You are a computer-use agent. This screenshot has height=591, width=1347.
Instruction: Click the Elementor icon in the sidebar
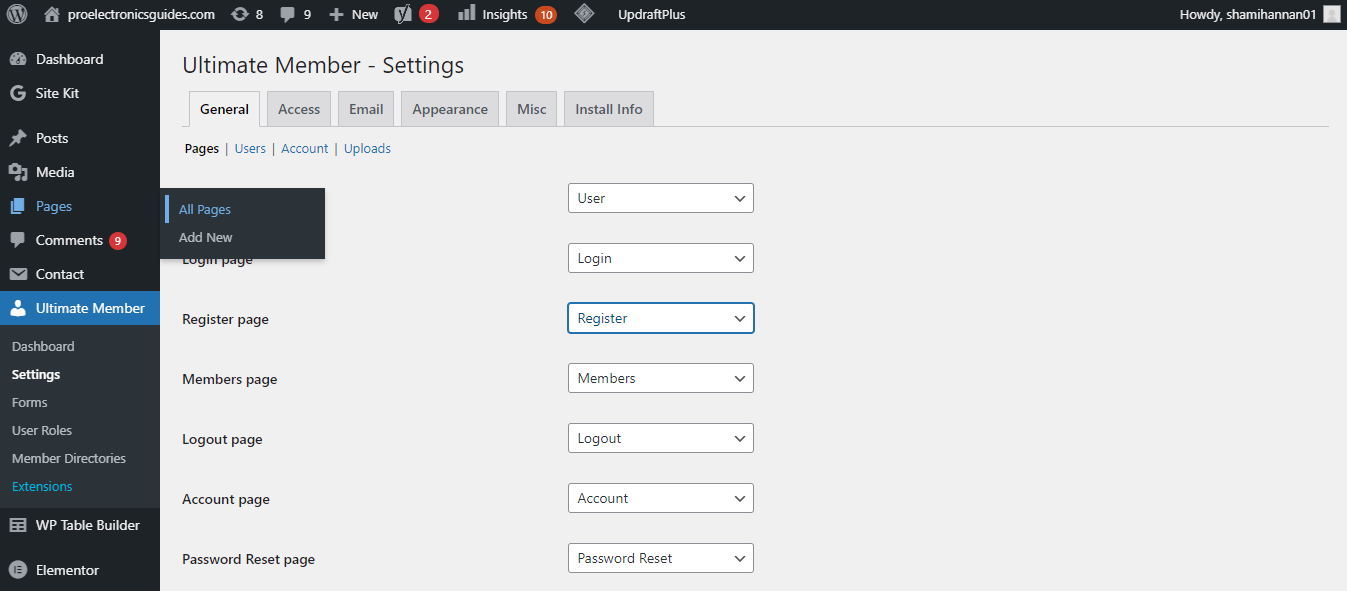pyautogui.click(x=20, y=569)
